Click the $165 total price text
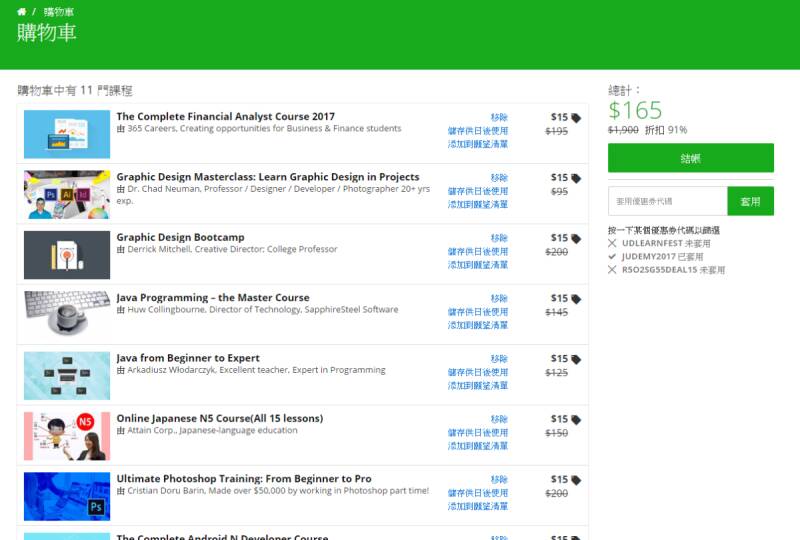The width and height of the screenshot is (800, 540). (635, 110)
